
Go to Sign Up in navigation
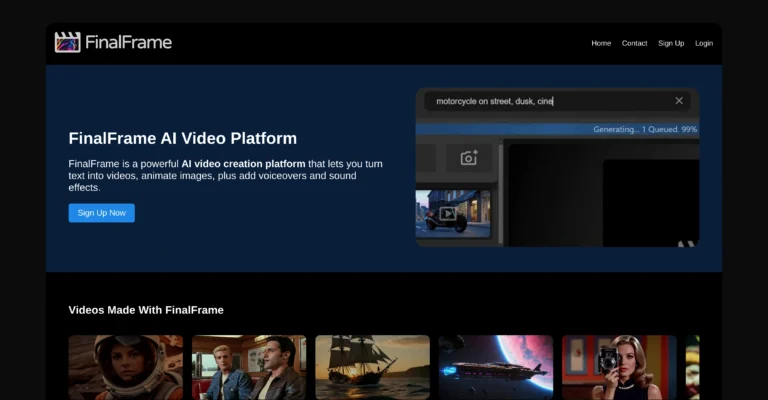[671, 43]
